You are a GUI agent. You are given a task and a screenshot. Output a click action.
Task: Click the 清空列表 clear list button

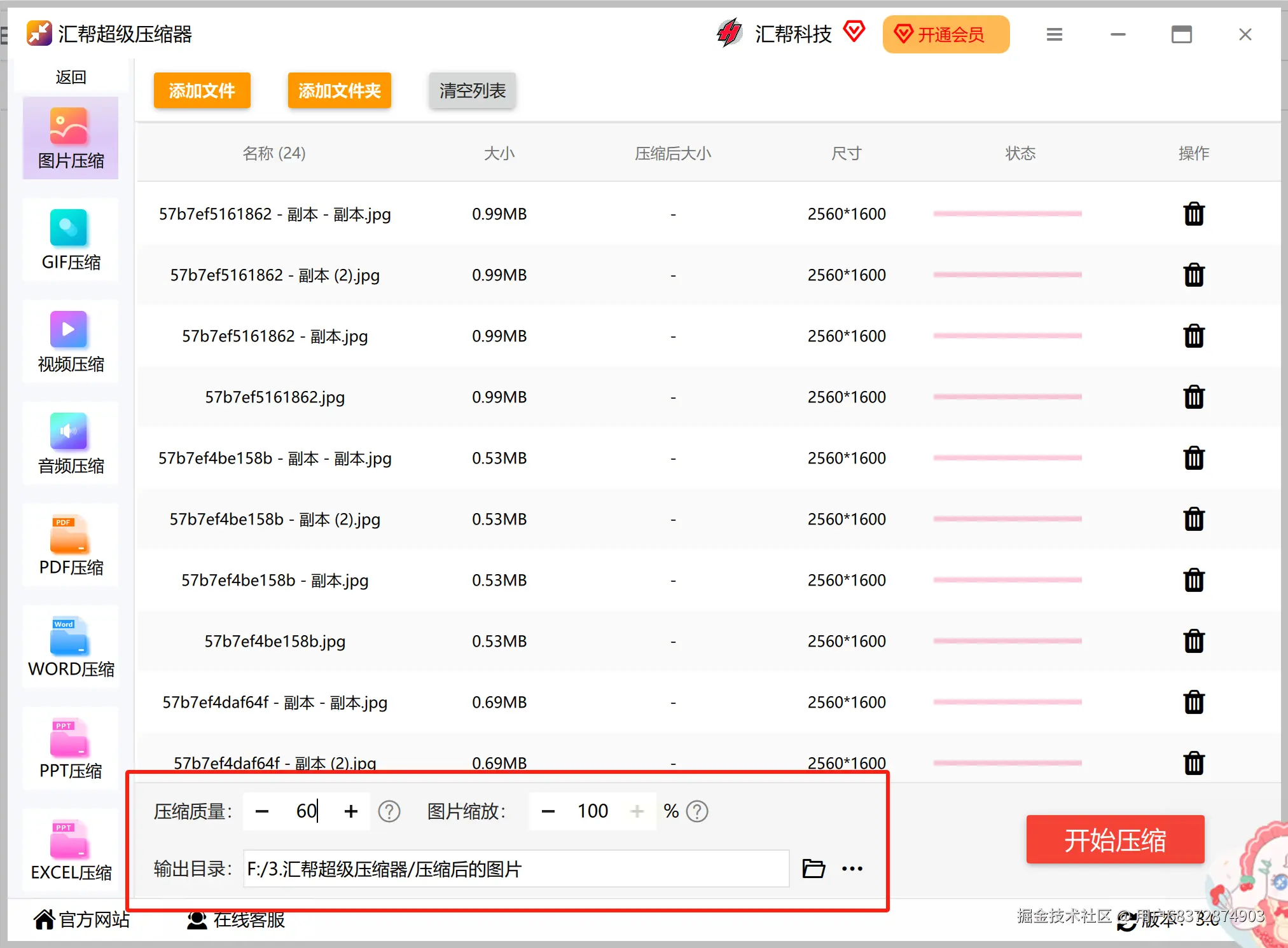point(472,90)
